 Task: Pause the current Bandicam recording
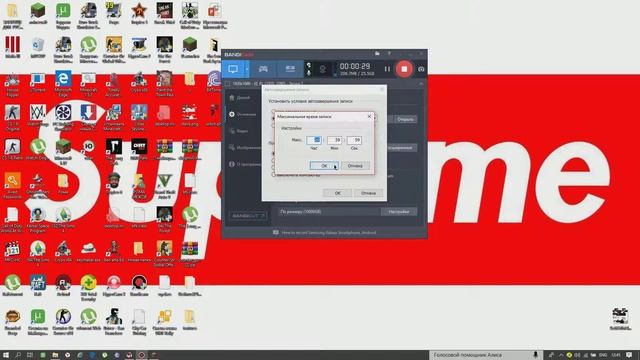387,69
